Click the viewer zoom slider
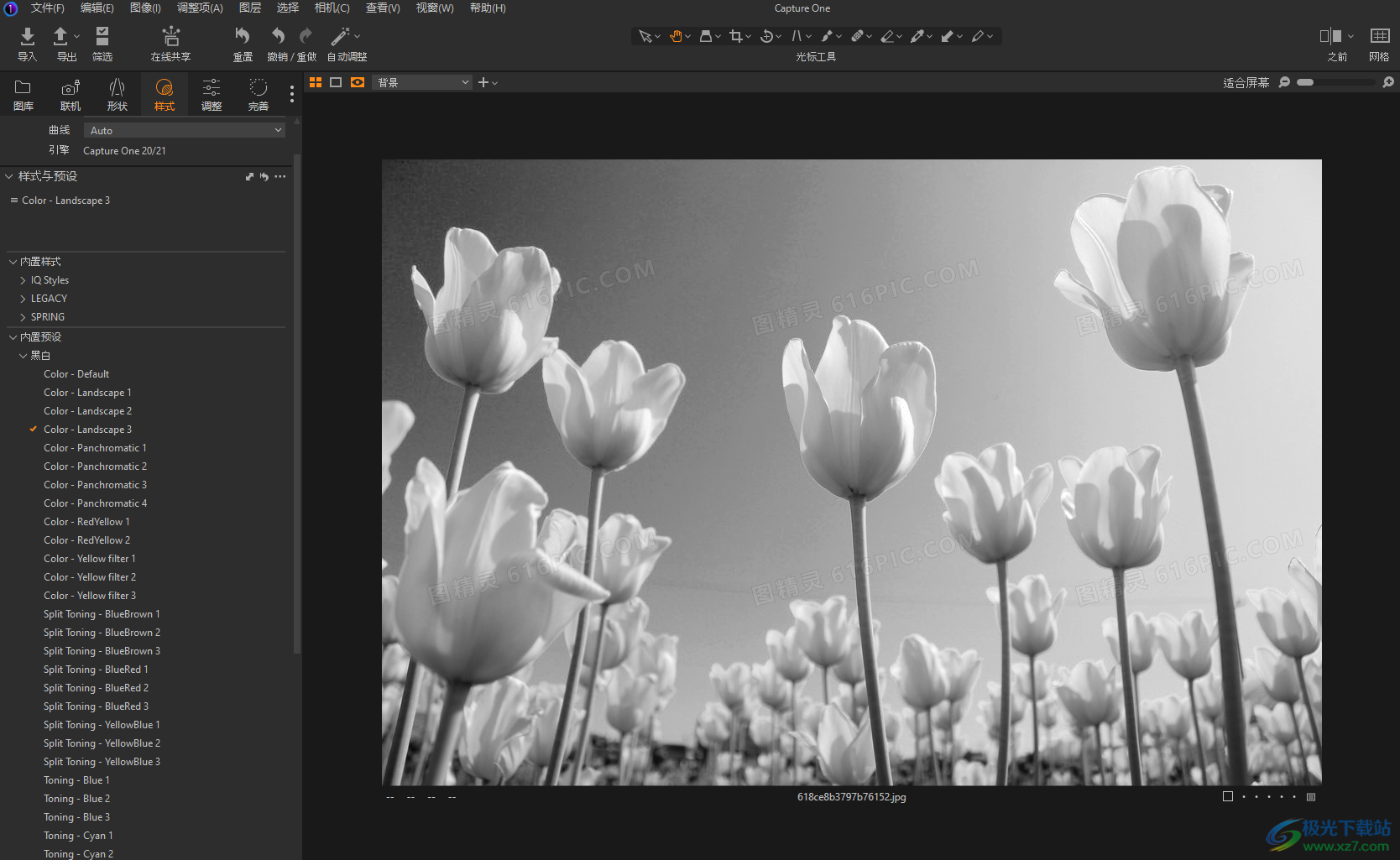The width and height of the screenshot is (1400, 860). click(1335, 82)
